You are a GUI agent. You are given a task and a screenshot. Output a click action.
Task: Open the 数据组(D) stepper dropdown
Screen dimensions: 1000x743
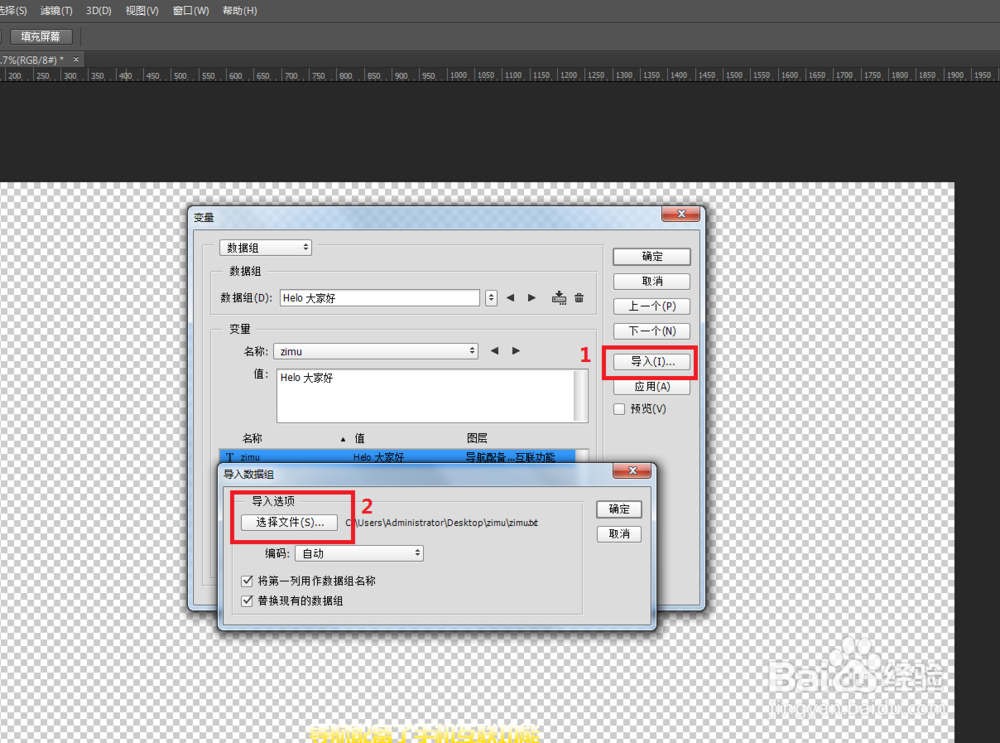[491, 298]
